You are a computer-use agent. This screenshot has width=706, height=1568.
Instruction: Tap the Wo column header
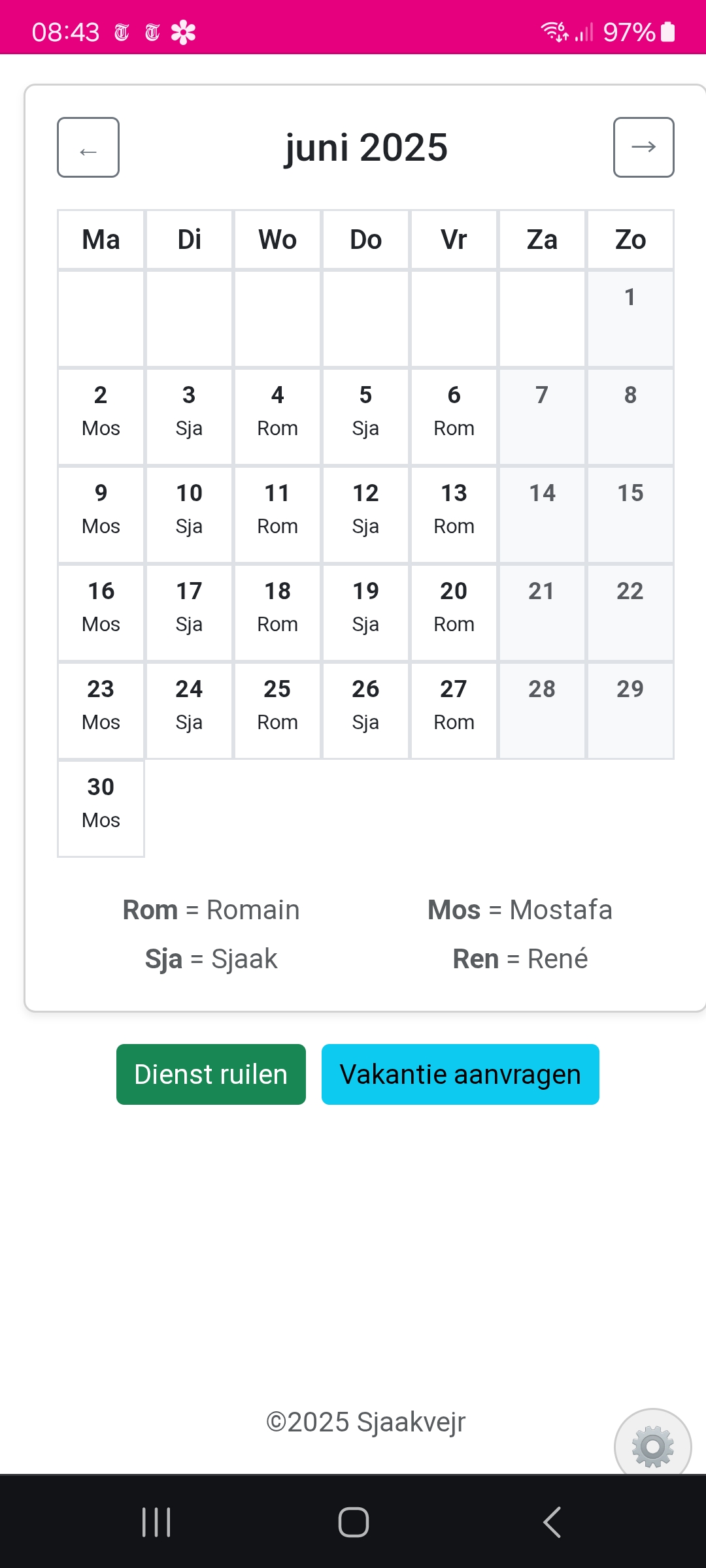click(277, 240)
